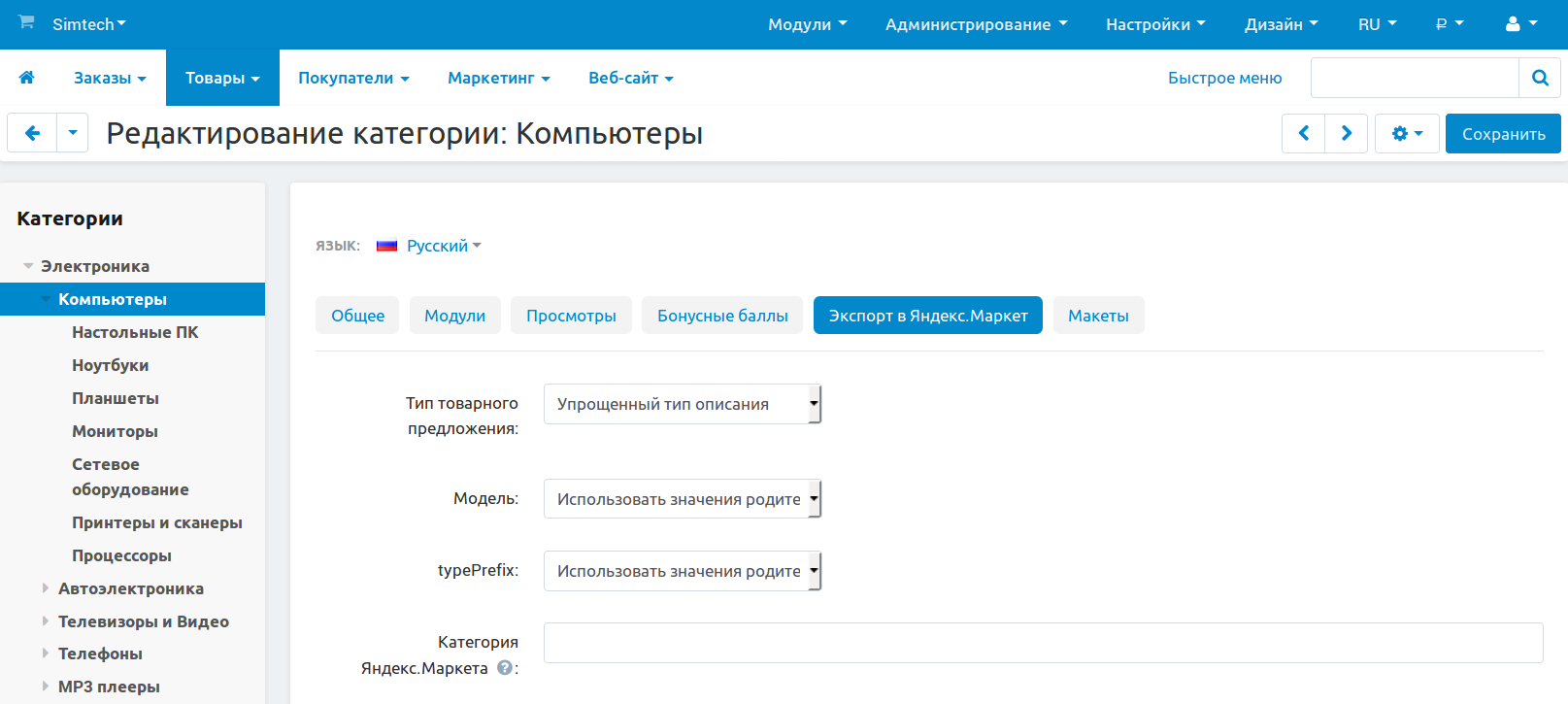The width and height of the screenshot is (1568, 704).
Task: Expand the Телефоны category
Action: 45,654
